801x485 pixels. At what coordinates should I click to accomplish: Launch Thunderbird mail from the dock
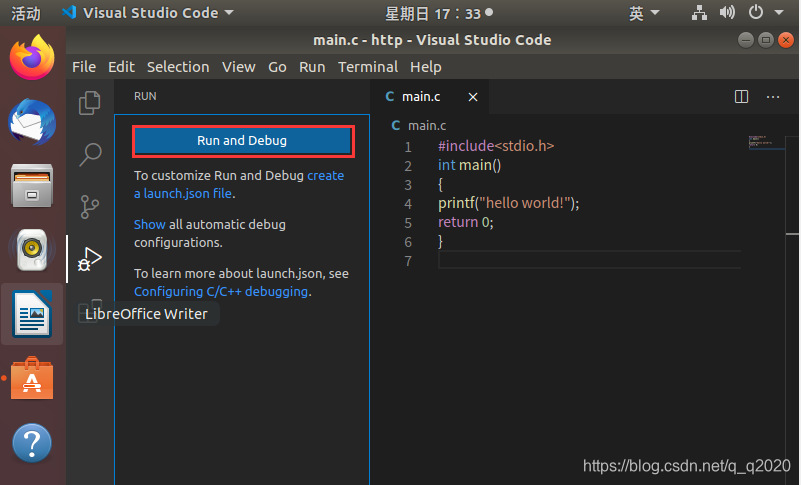point(32,122)
